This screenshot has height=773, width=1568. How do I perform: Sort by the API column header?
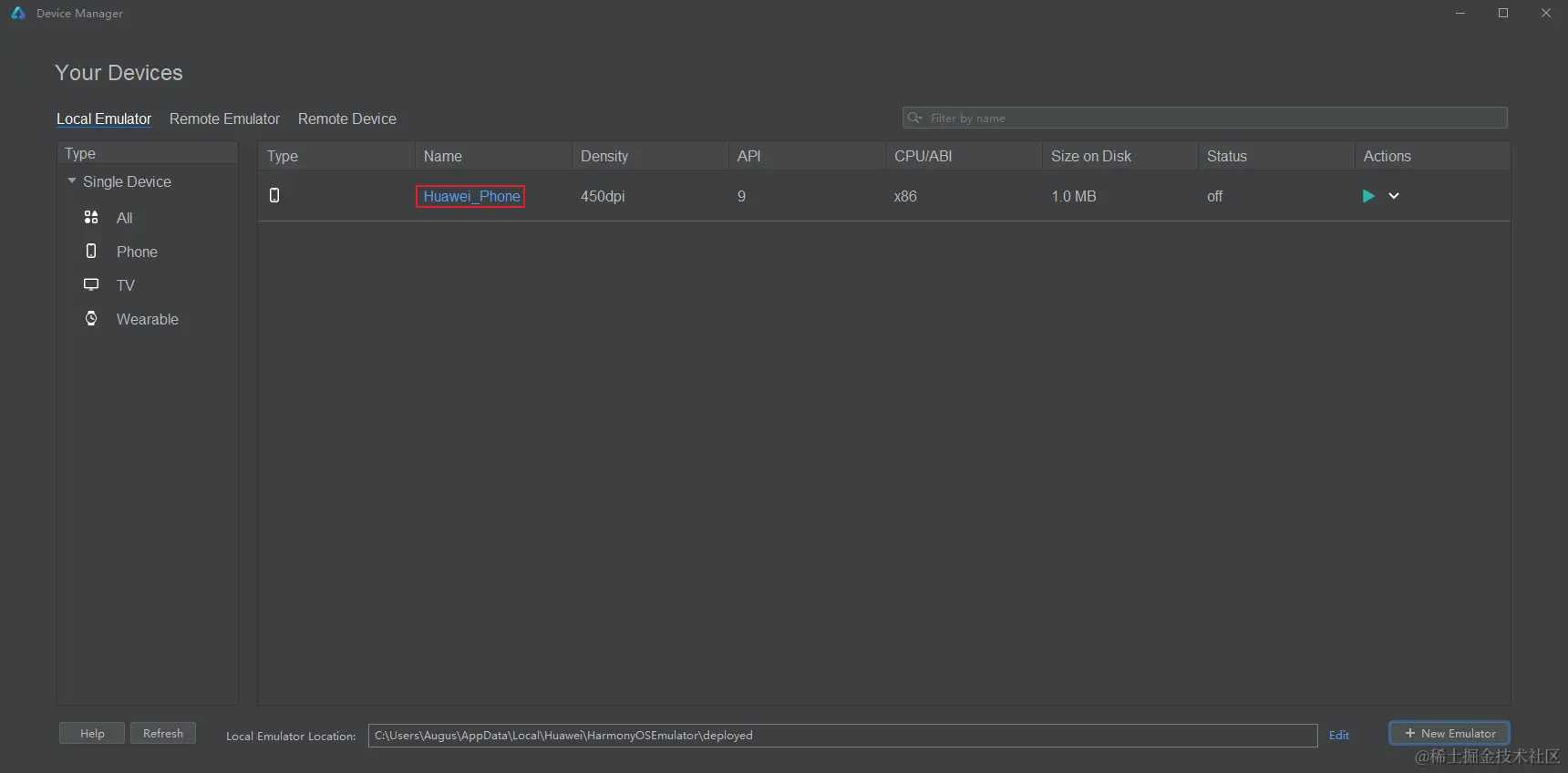point(807,156)
